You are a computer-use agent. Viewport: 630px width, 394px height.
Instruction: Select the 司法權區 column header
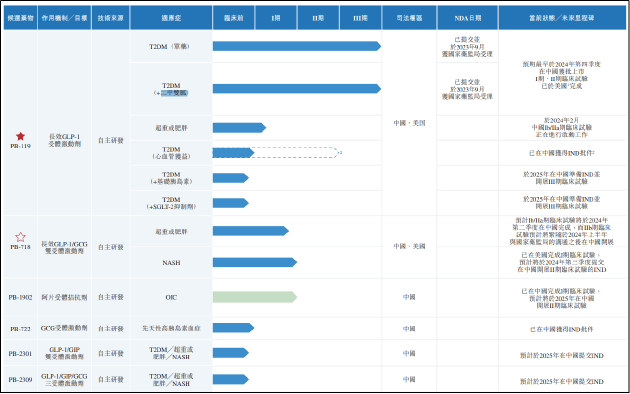tap(409, 18)
